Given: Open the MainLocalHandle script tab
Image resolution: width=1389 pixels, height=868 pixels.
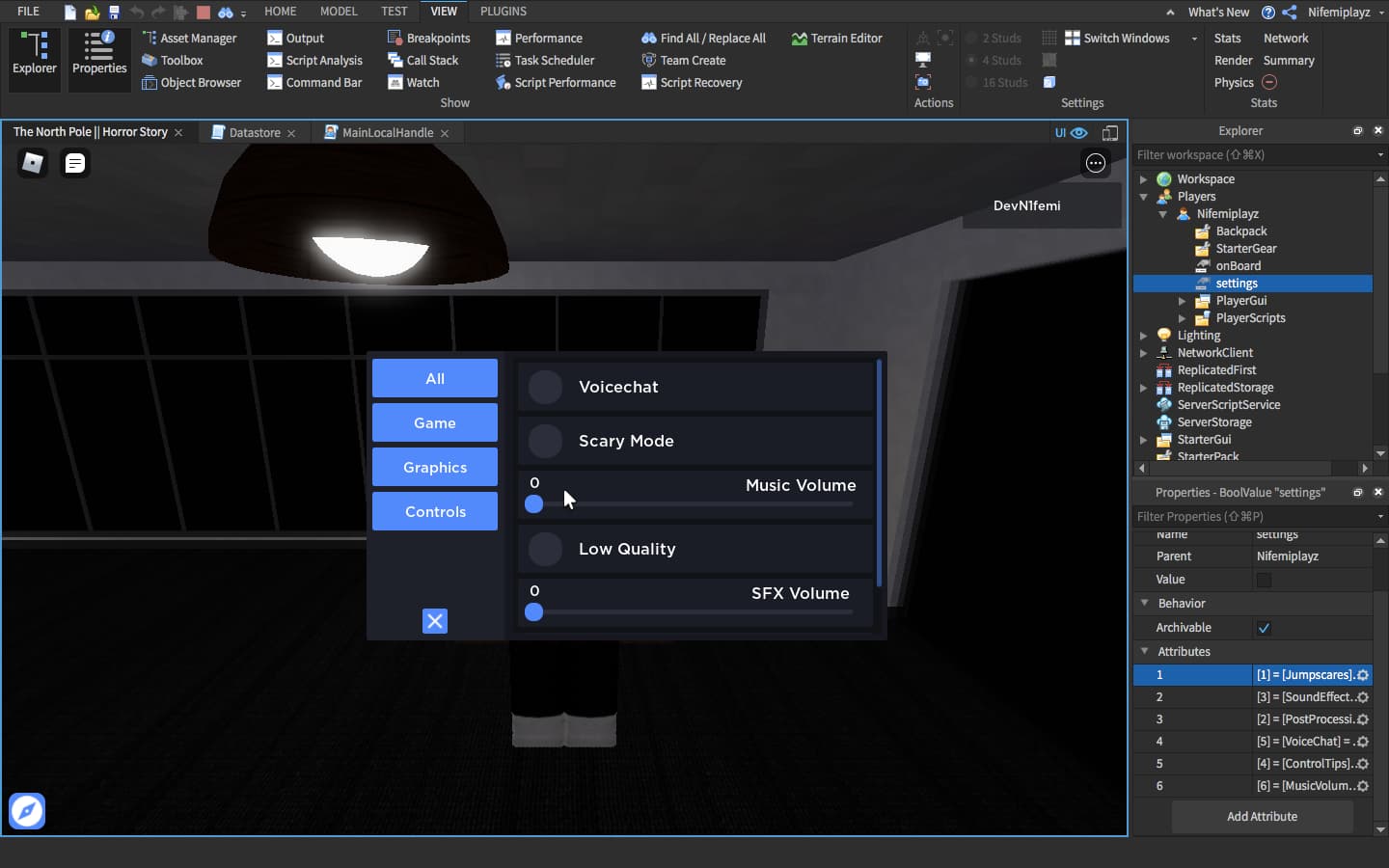Looking at the screenshot, I should coord(387,133).
